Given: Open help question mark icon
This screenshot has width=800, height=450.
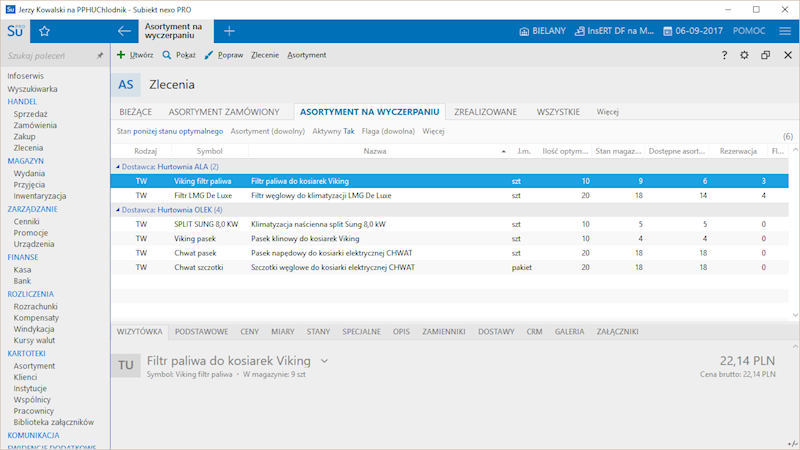Looking at the screenshot, I should [x=724, y=55].
